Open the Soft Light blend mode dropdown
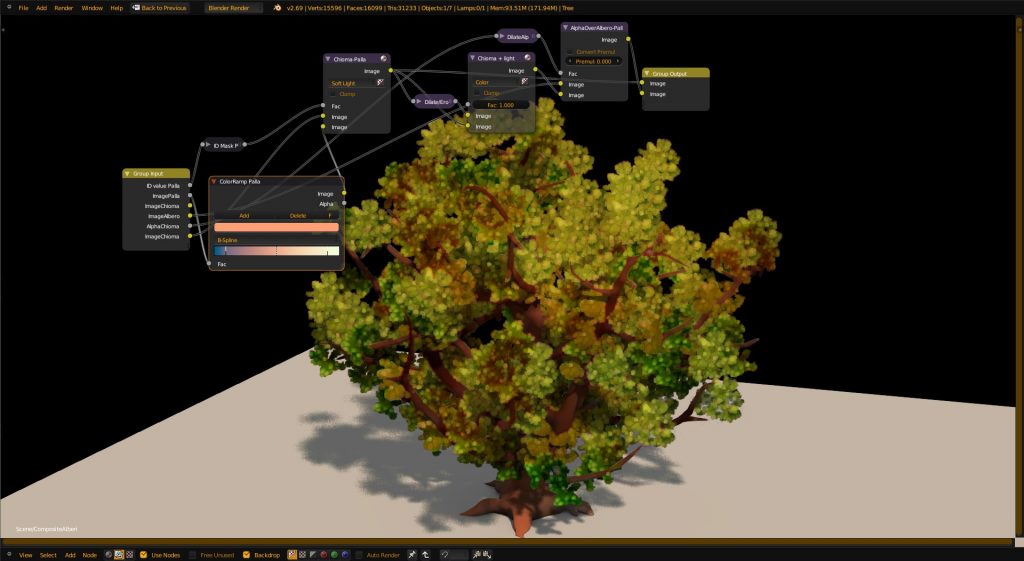The height and width of the screenshot is (561, 1024). tap(358, 83)
